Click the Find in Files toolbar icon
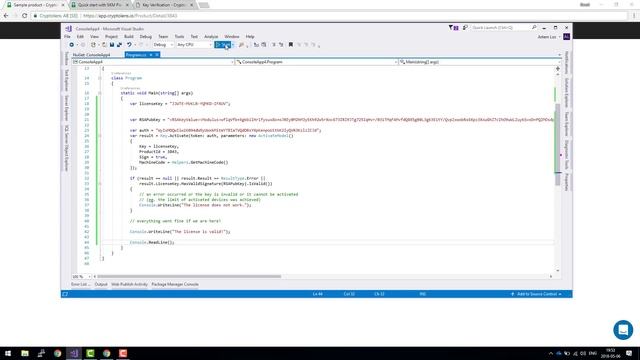 [241, 44]
